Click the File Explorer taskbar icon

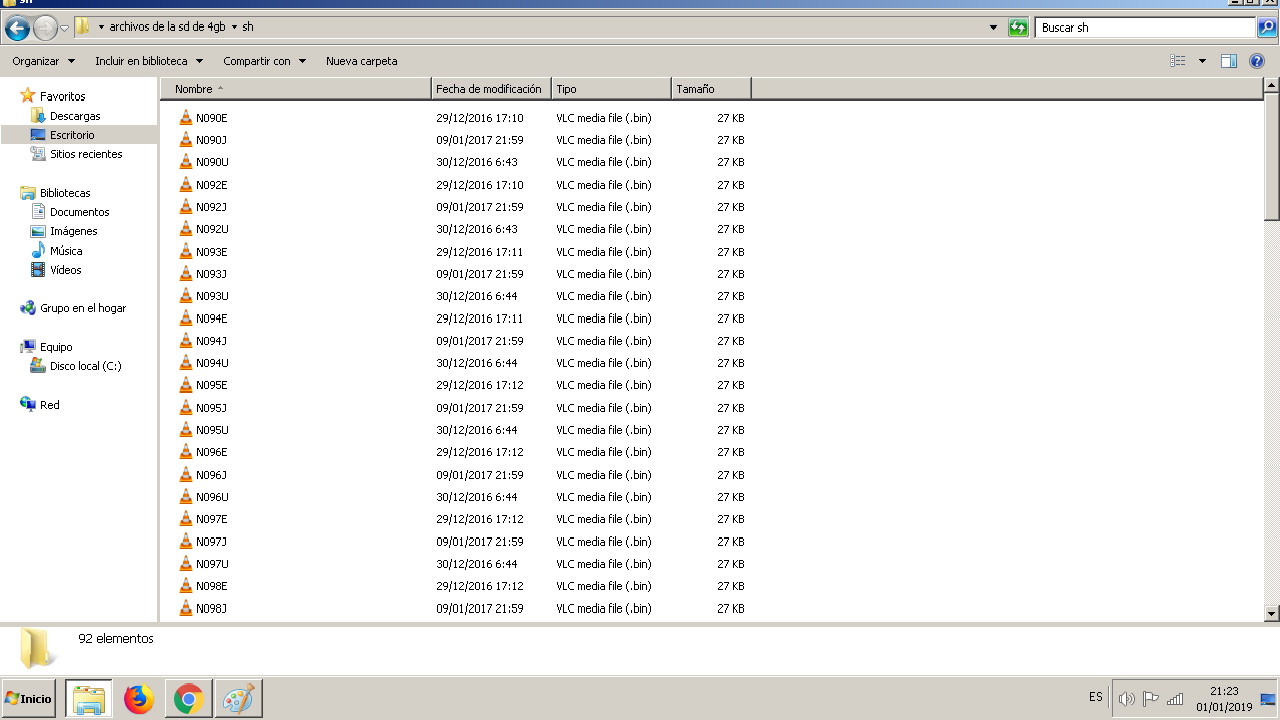(89, 699)
